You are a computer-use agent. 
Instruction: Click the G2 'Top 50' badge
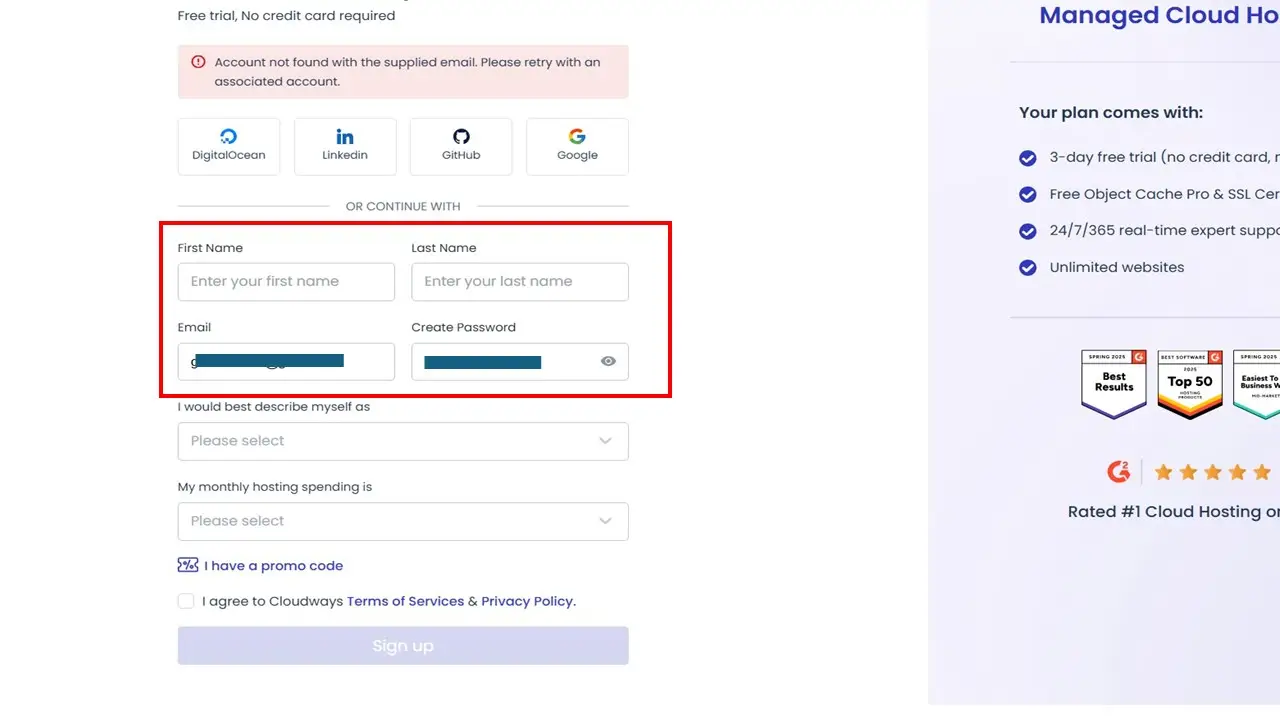pyautogui.click(x=1190, y=384)
